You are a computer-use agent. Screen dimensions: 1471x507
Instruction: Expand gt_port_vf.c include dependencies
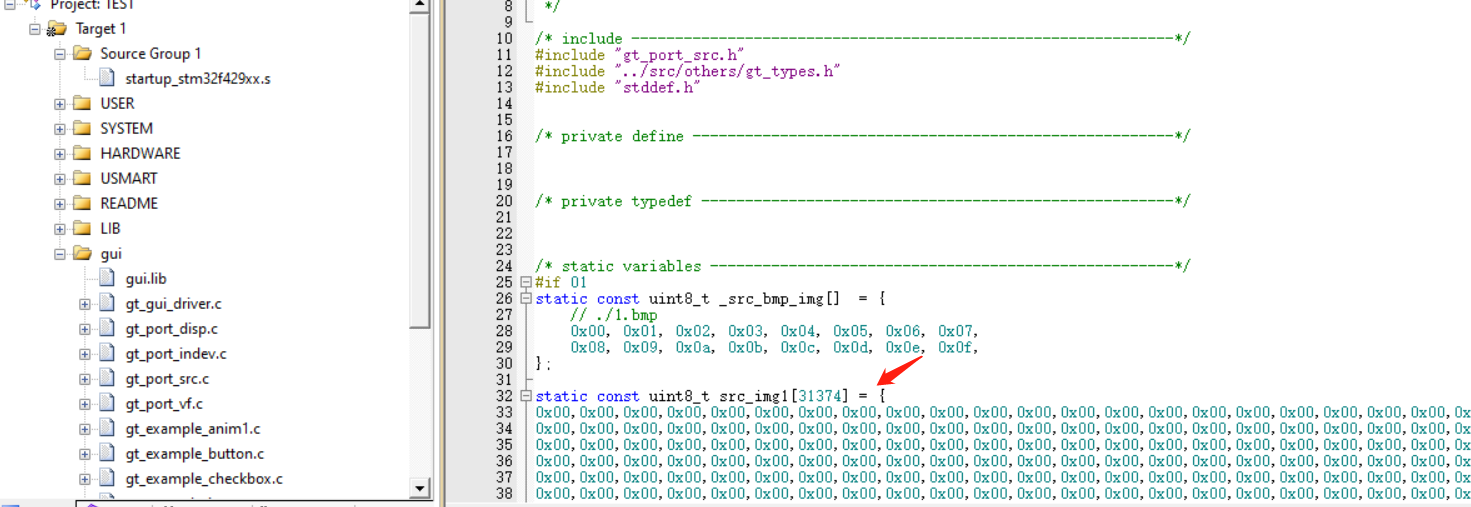click(85, 404)
